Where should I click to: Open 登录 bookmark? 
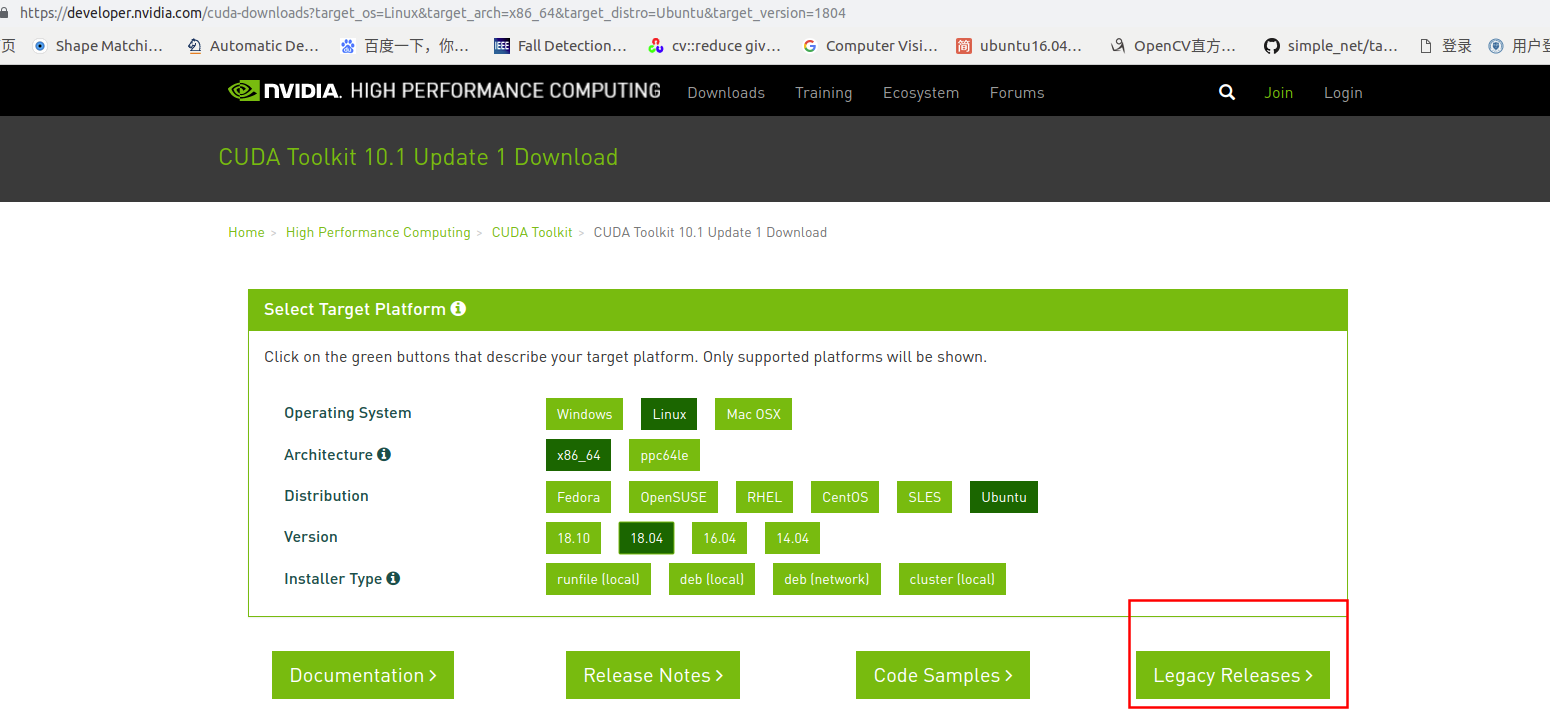[1446, 46]
